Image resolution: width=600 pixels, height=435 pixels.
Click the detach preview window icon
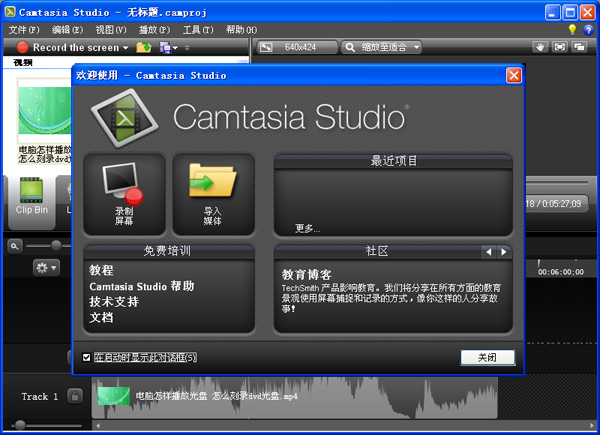[579, 47]
